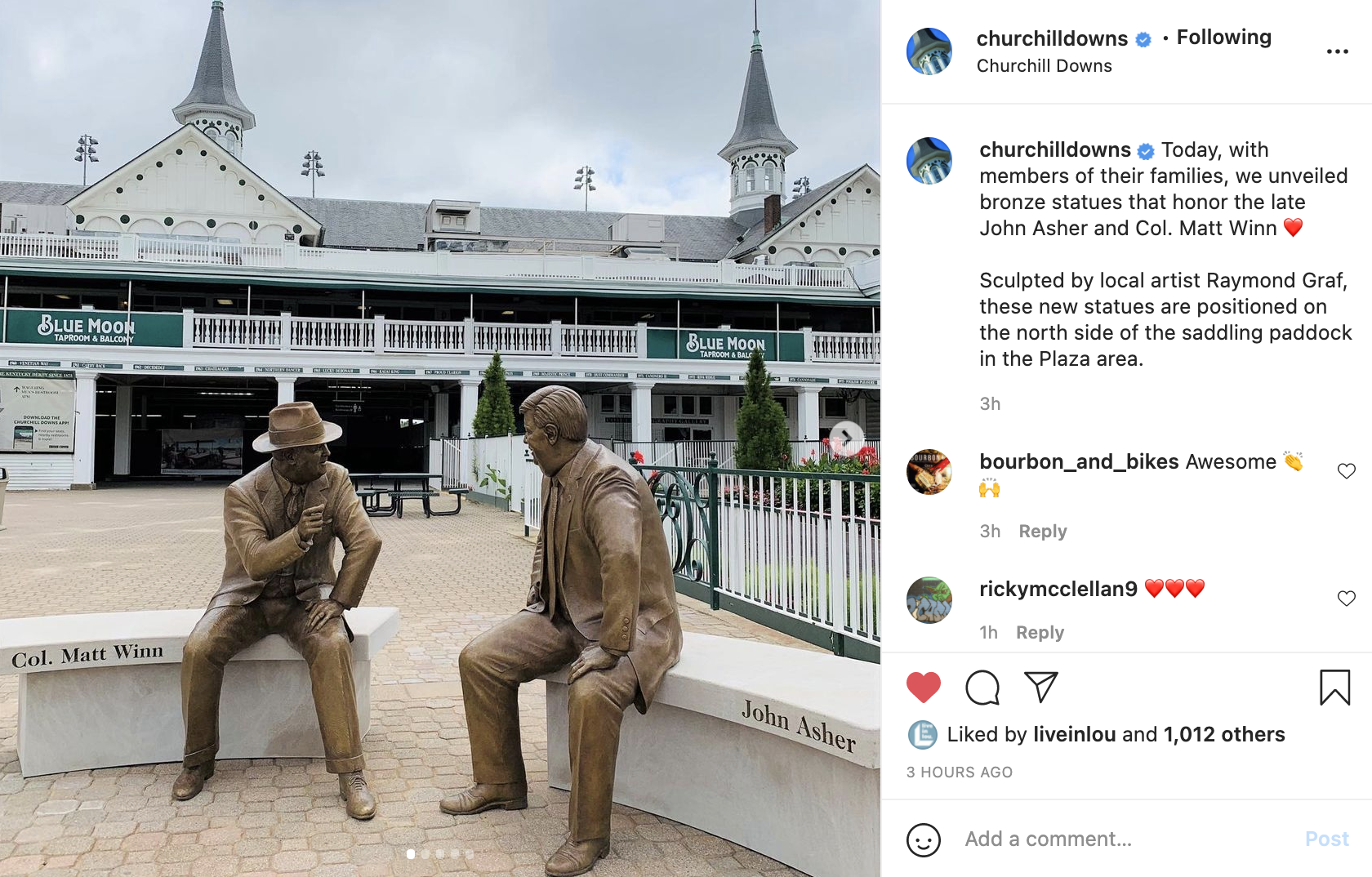
Task: Save post with the bookmark icon
Action: pos(1335,688)
